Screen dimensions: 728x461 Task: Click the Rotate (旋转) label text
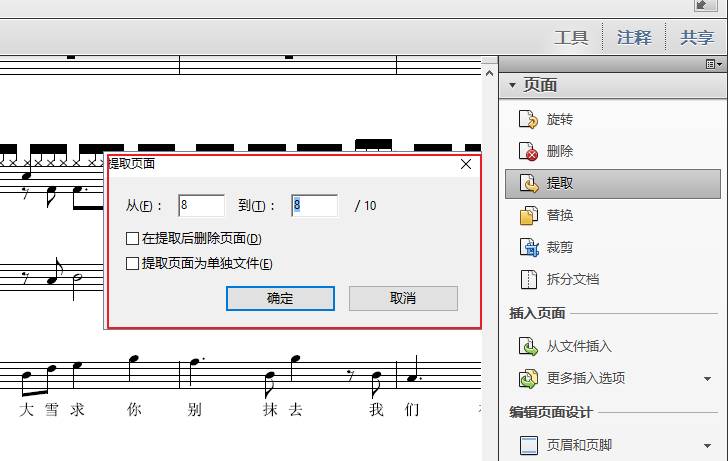[559, 119]
